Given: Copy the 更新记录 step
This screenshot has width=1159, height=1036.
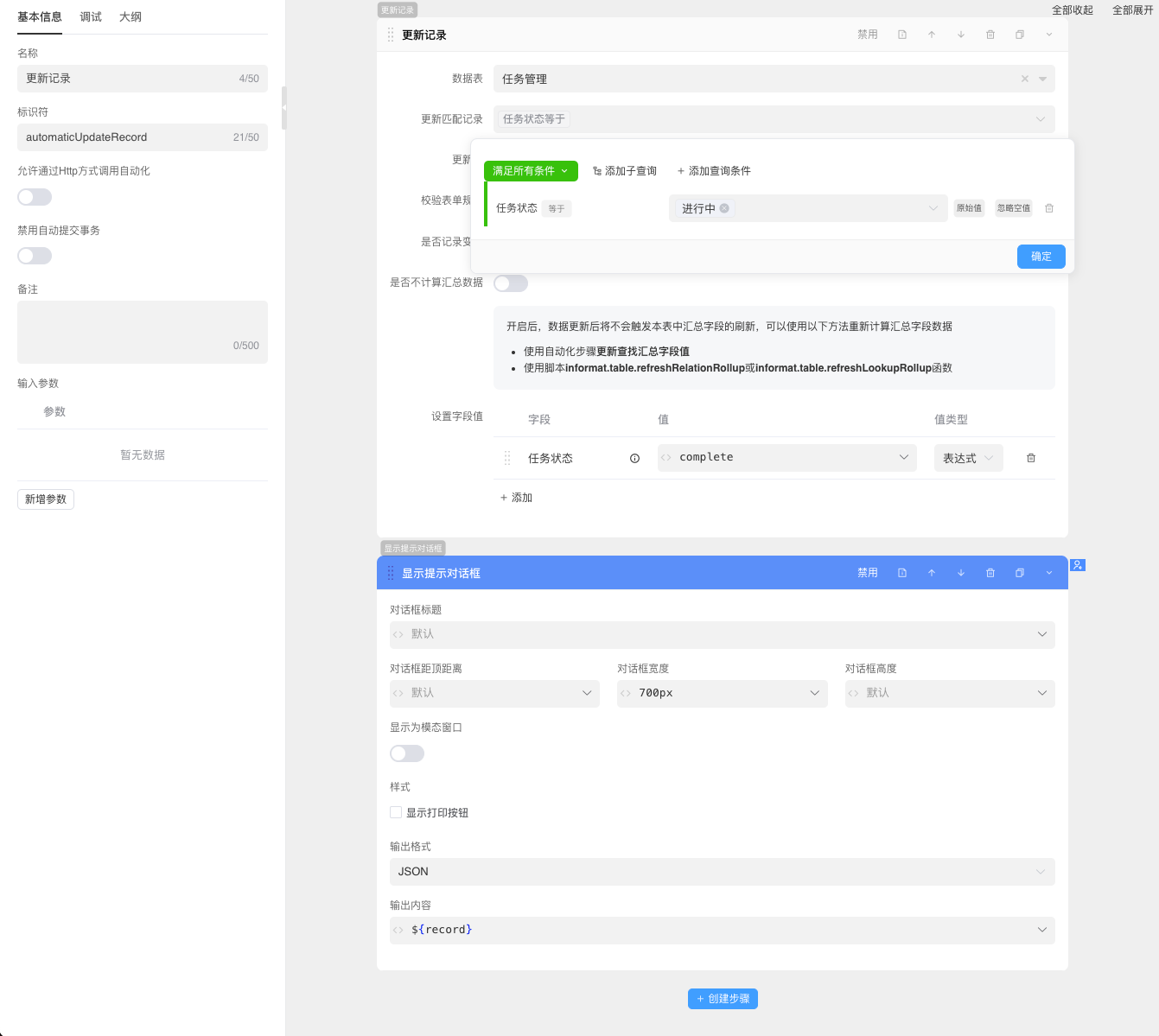Looking at the screenshot, I should point(1020,35).
